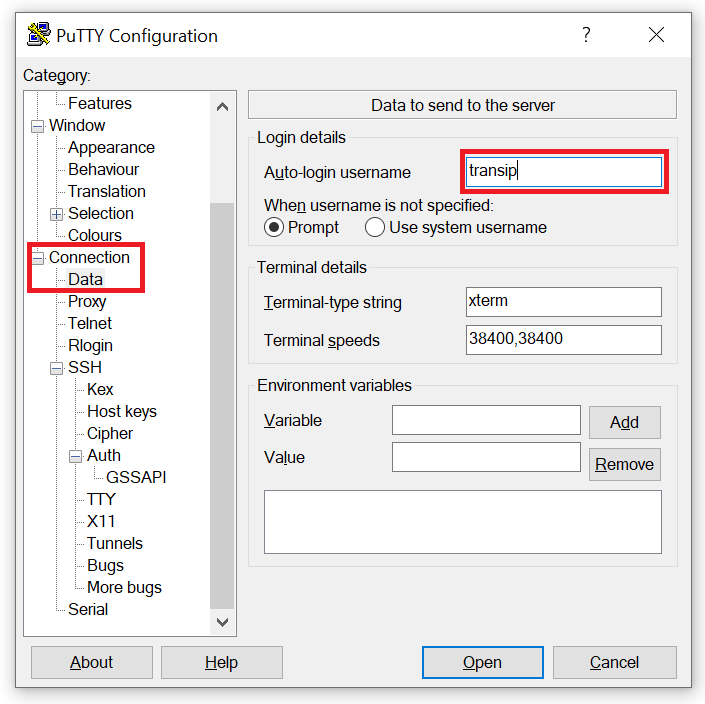Screen dimensions: 705x704
Task: Open the SSH category
Action: pyautogui.click(x=85, y=368)
